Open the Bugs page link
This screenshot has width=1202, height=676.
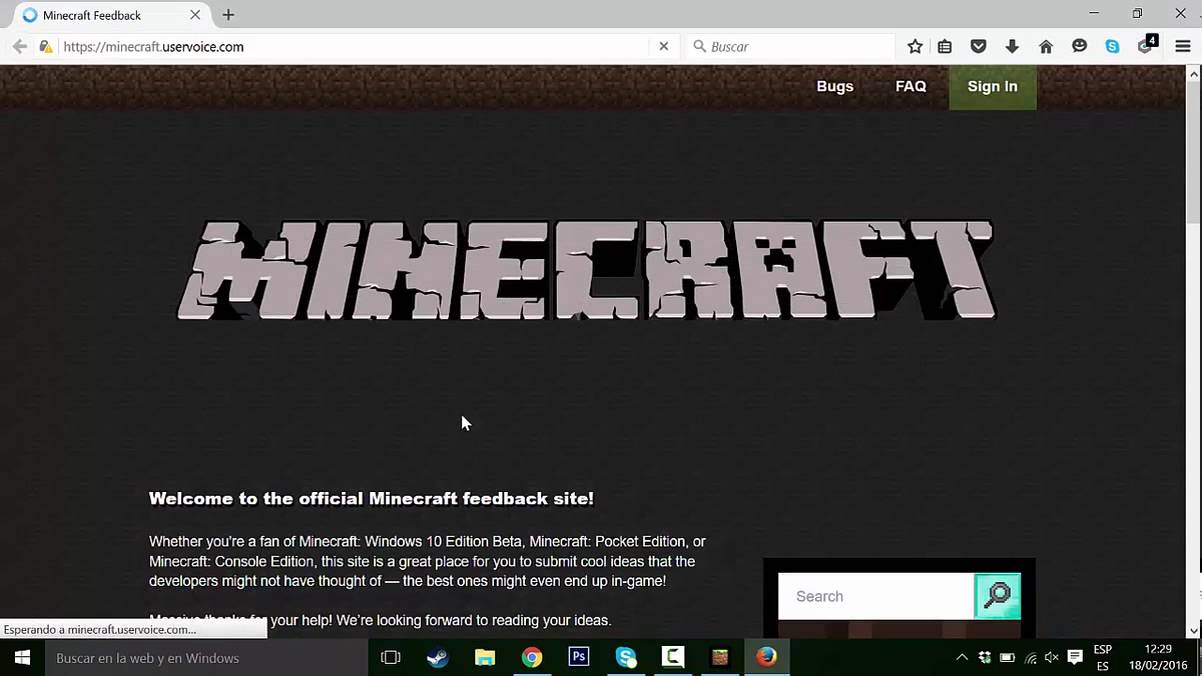[x=835, y=86]
